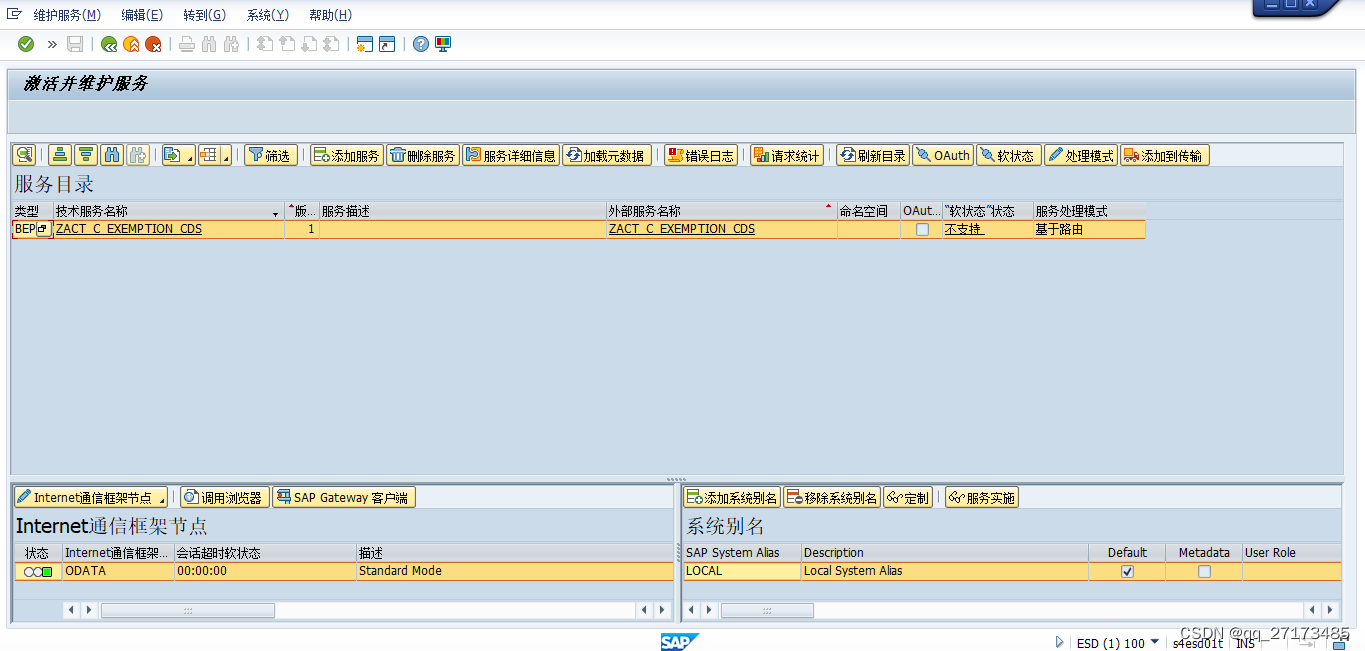Click the Layout grid icon in service toolbar
The width and height of the screenshot is (1365, 651).
(208, 155)
